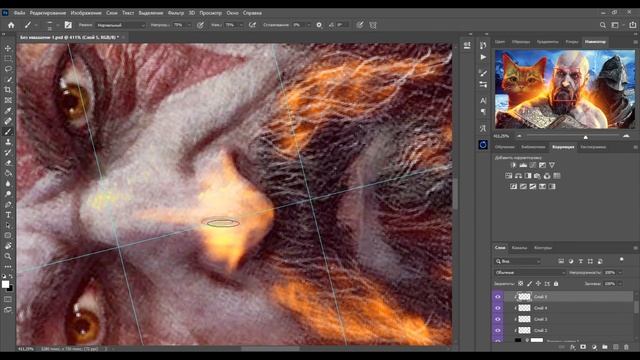Open smoothing options gear icon

point(319,25)
